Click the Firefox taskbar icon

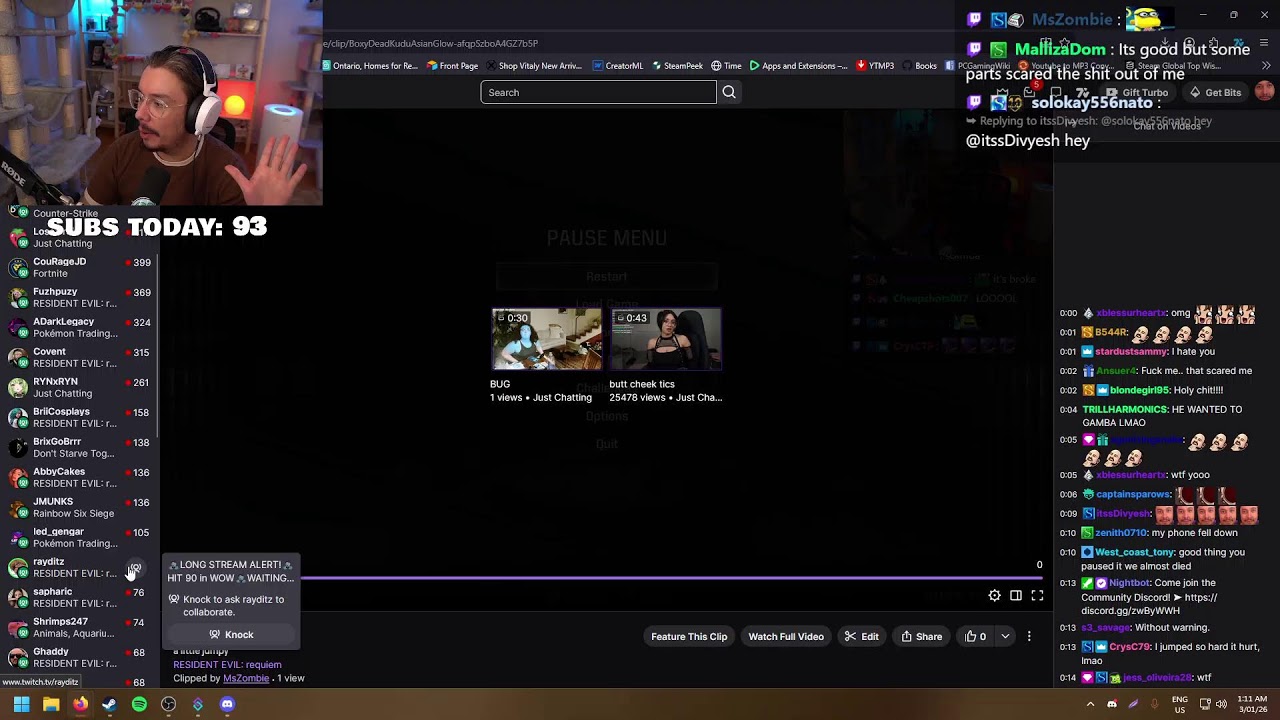pyautogui.click(x=80, y=704)
